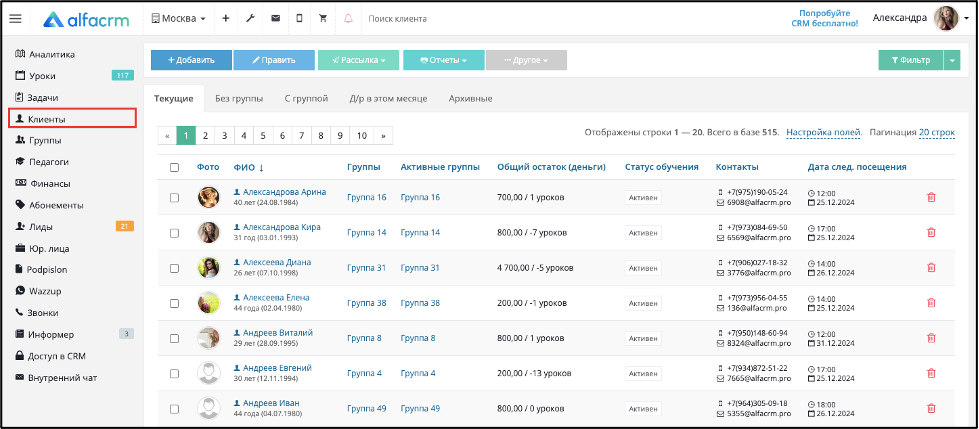Click the blue Добавить button
Viewport: 979px width, 429px height.
pos(191,60)
